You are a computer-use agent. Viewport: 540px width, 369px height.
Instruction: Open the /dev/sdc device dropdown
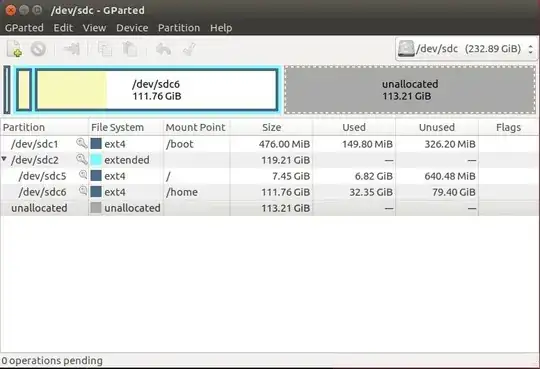pyautogui.click(x=466, y=49)
